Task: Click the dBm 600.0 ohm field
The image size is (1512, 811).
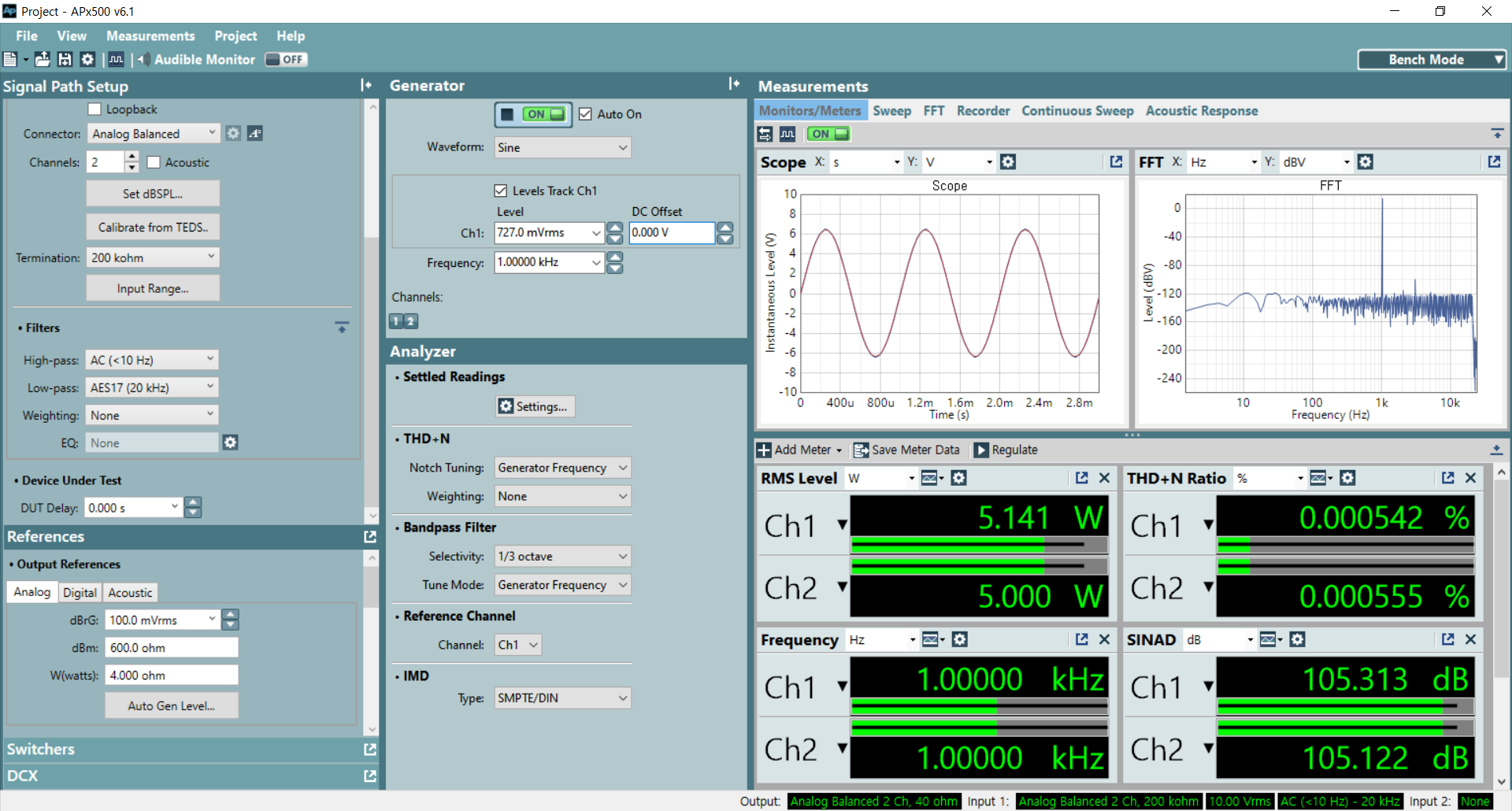Action: 172,647
